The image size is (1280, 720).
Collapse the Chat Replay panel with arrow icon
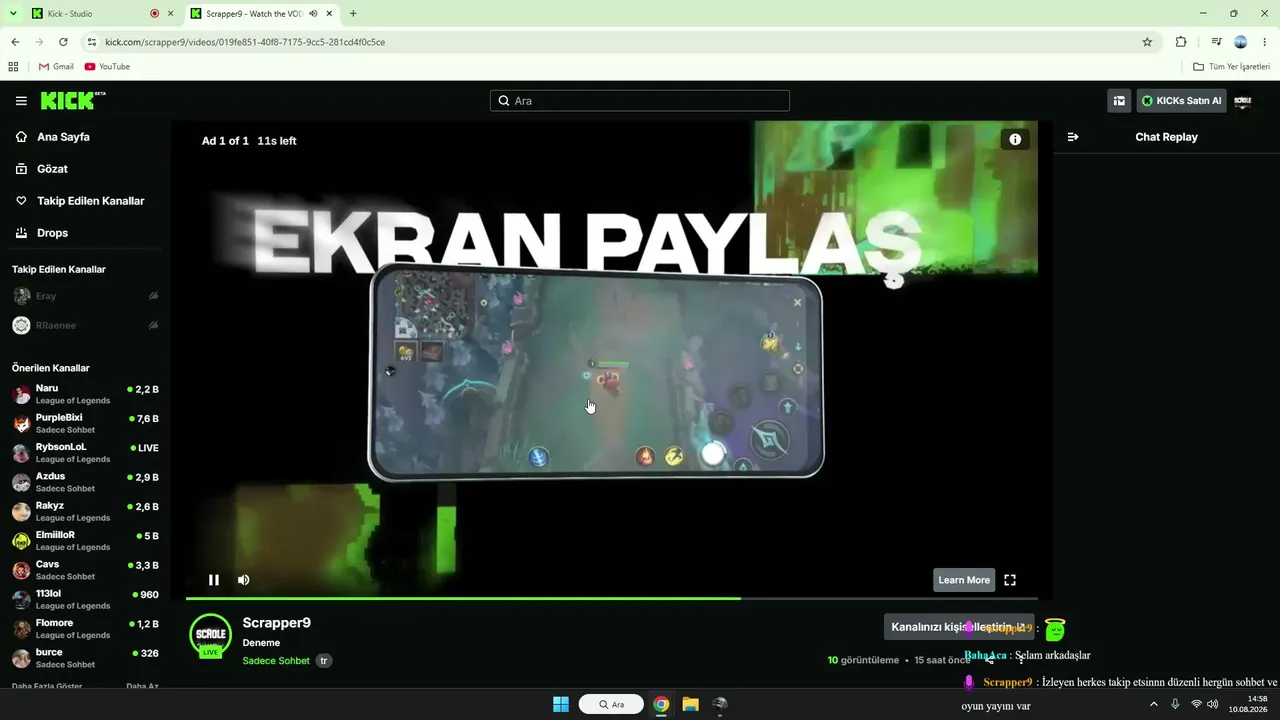tap(1073, 137)
